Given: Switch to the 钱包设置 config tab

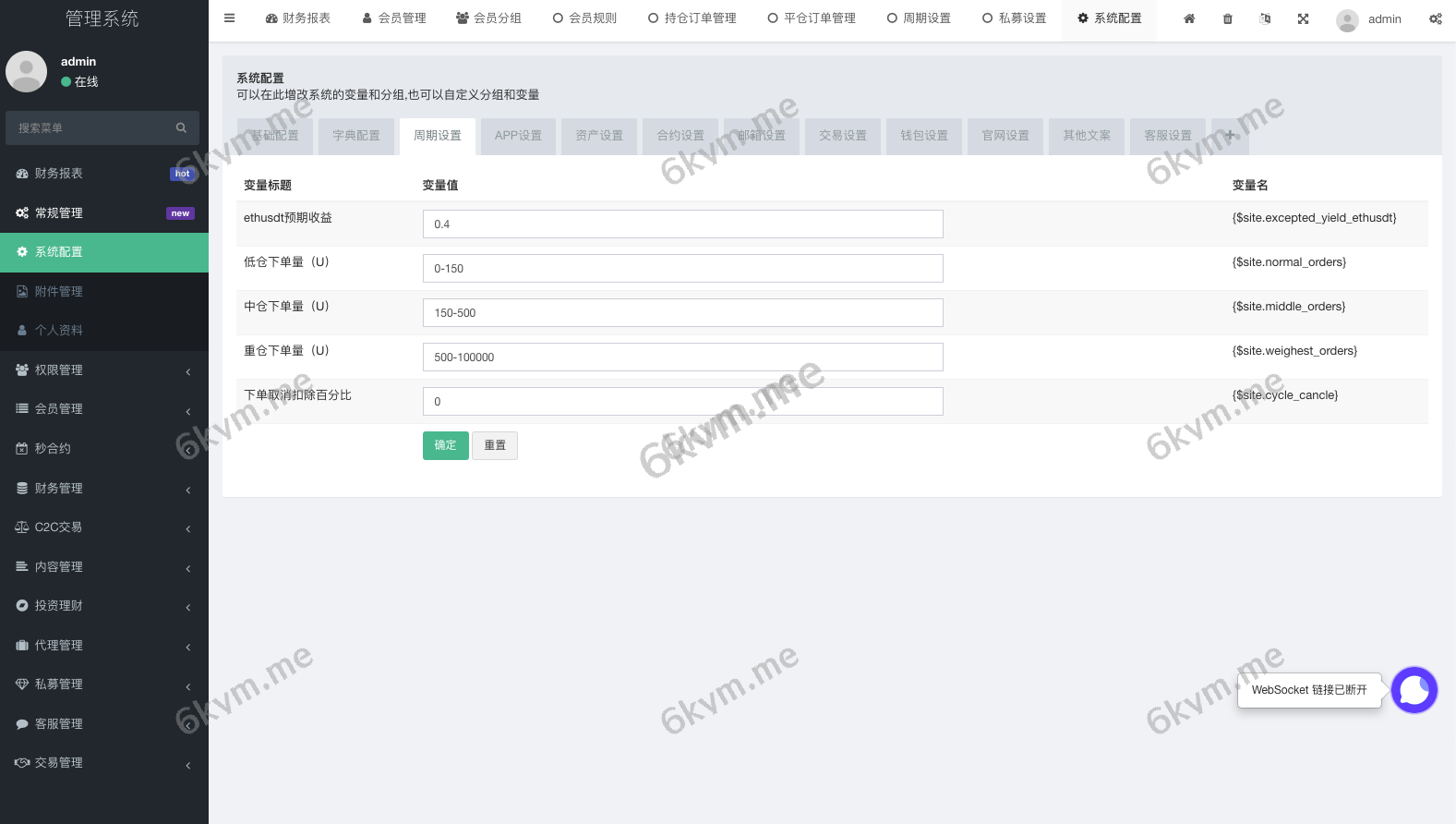Looking at the screenshot, I should [924, 136].
